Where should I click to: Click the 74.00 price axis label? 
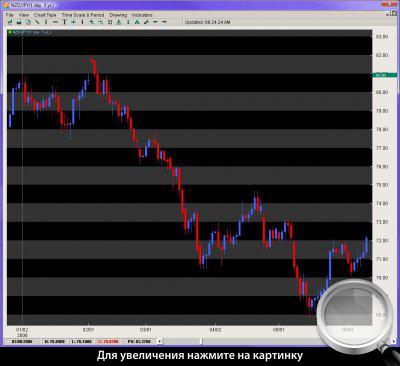(x=382, y=203)
